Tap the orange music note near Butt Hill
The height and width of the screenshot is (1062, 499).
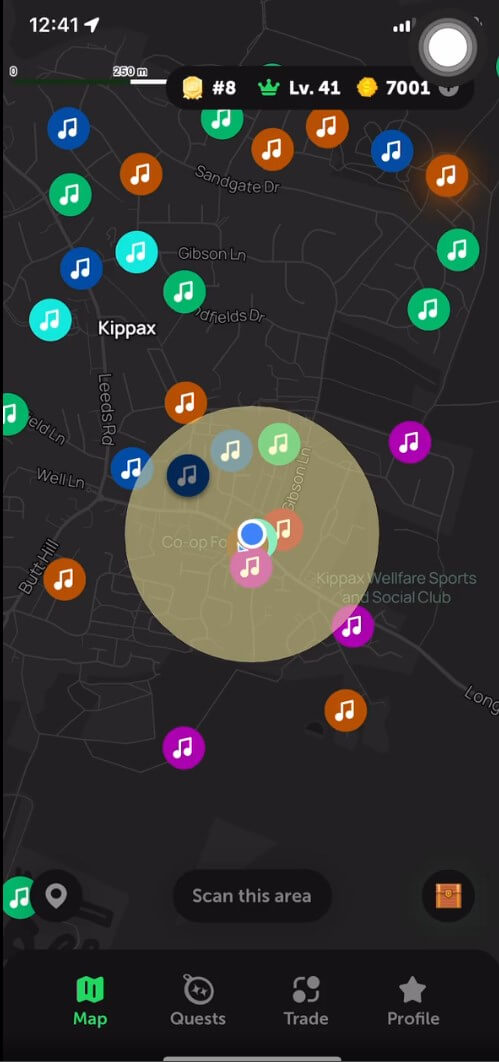click(x=65, y=579)
